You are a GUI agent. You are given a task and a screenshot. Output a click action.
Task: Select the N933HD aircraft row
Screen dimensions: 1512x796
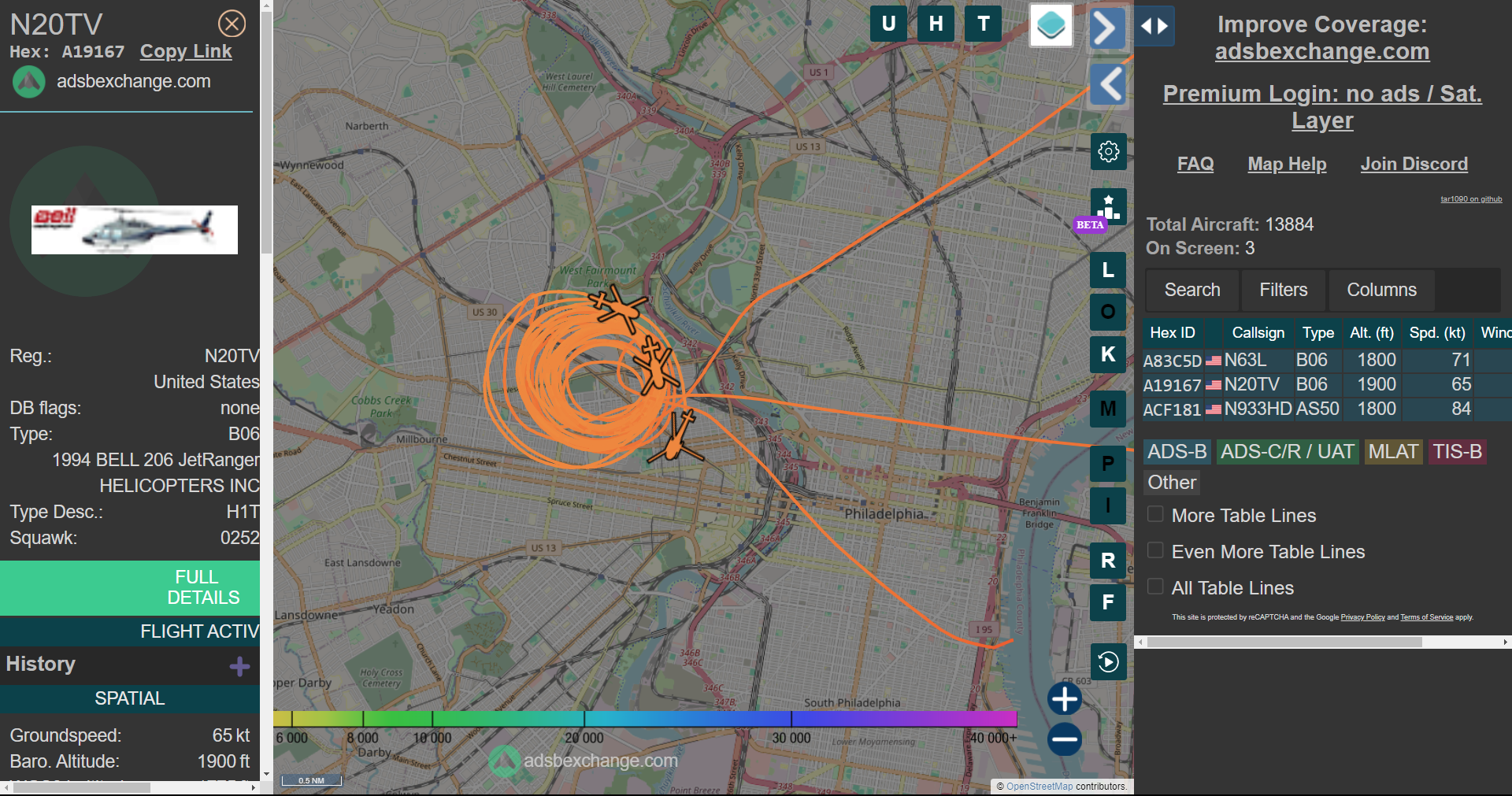[x=1327, y=409]
